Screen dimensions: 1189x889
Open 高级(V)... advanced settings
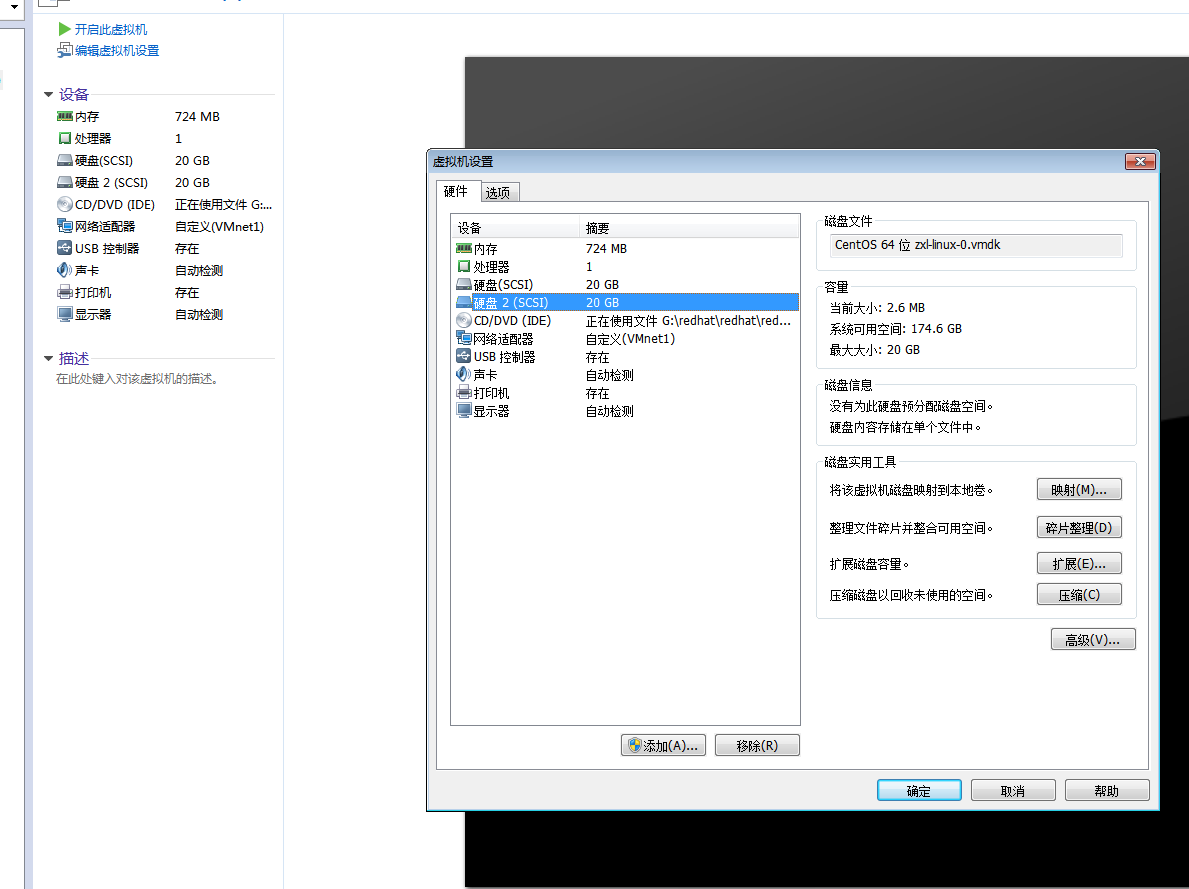(x=1093, y=639)
